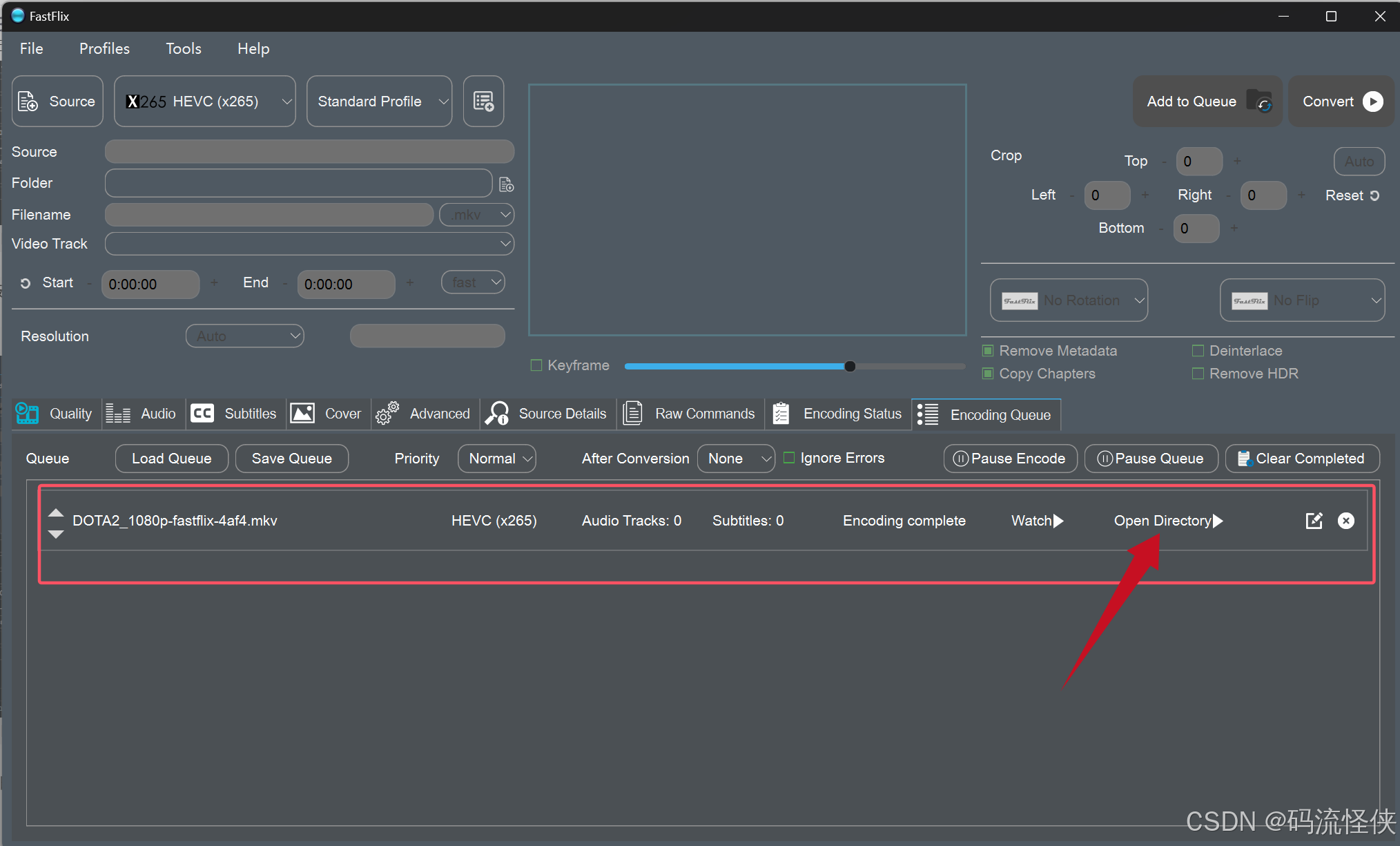Uncheck Remove Metadata option

point(988,351)
